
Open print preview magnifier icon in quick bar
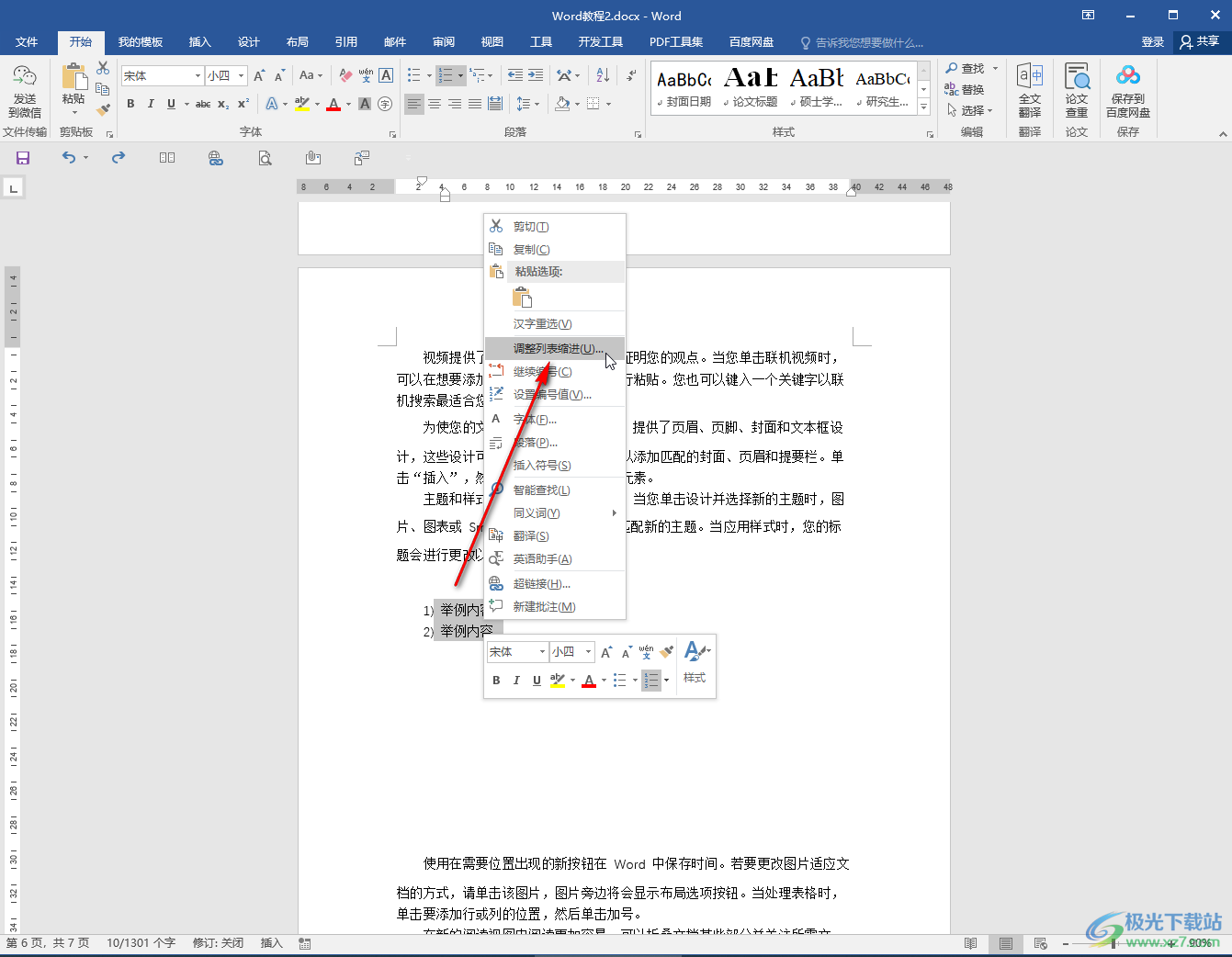(265, 158)
